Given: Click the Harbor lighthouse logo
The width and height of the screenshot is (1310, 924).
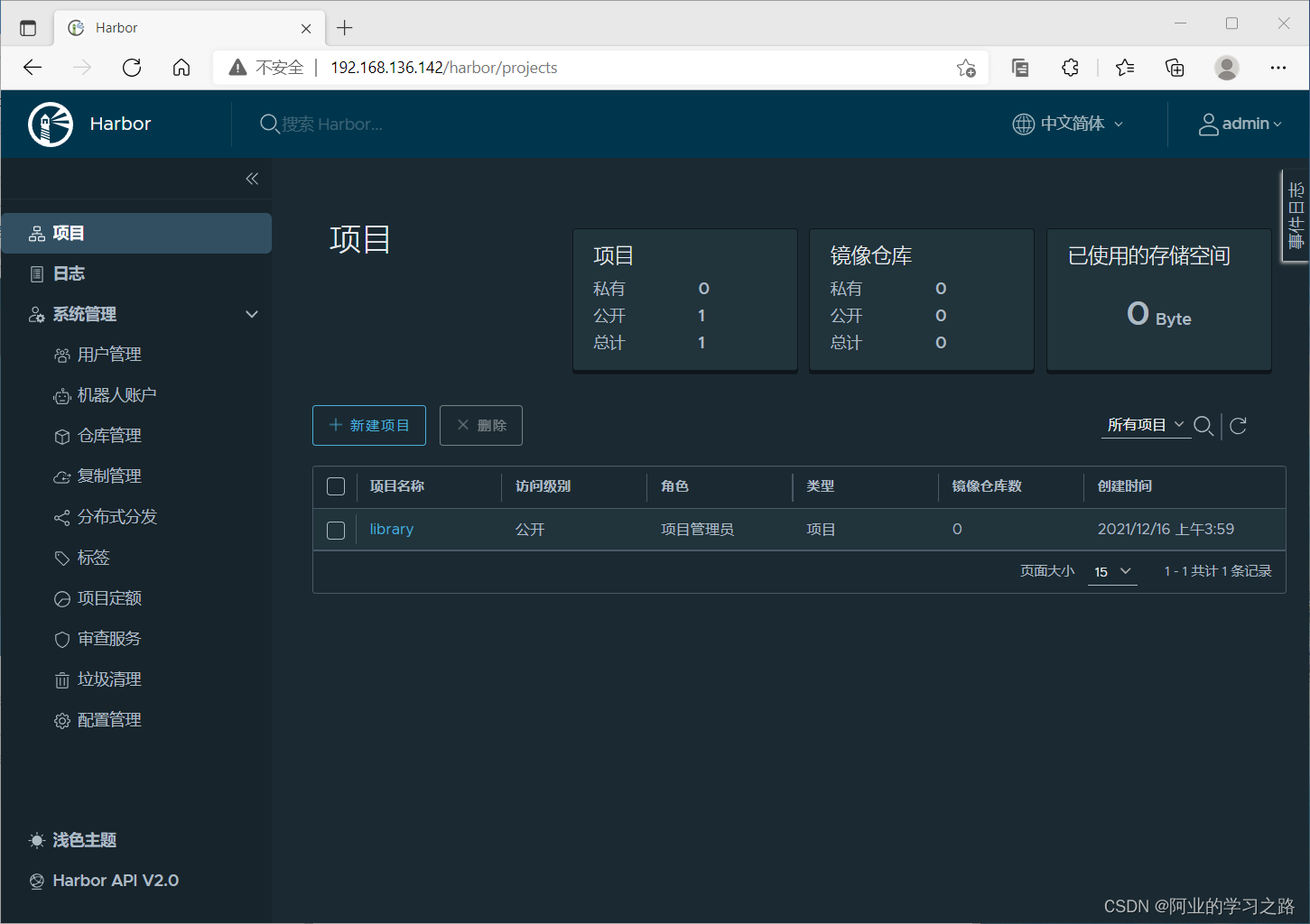Looking at the screenshot, I should pyautogui.click(x=51, y=124).
